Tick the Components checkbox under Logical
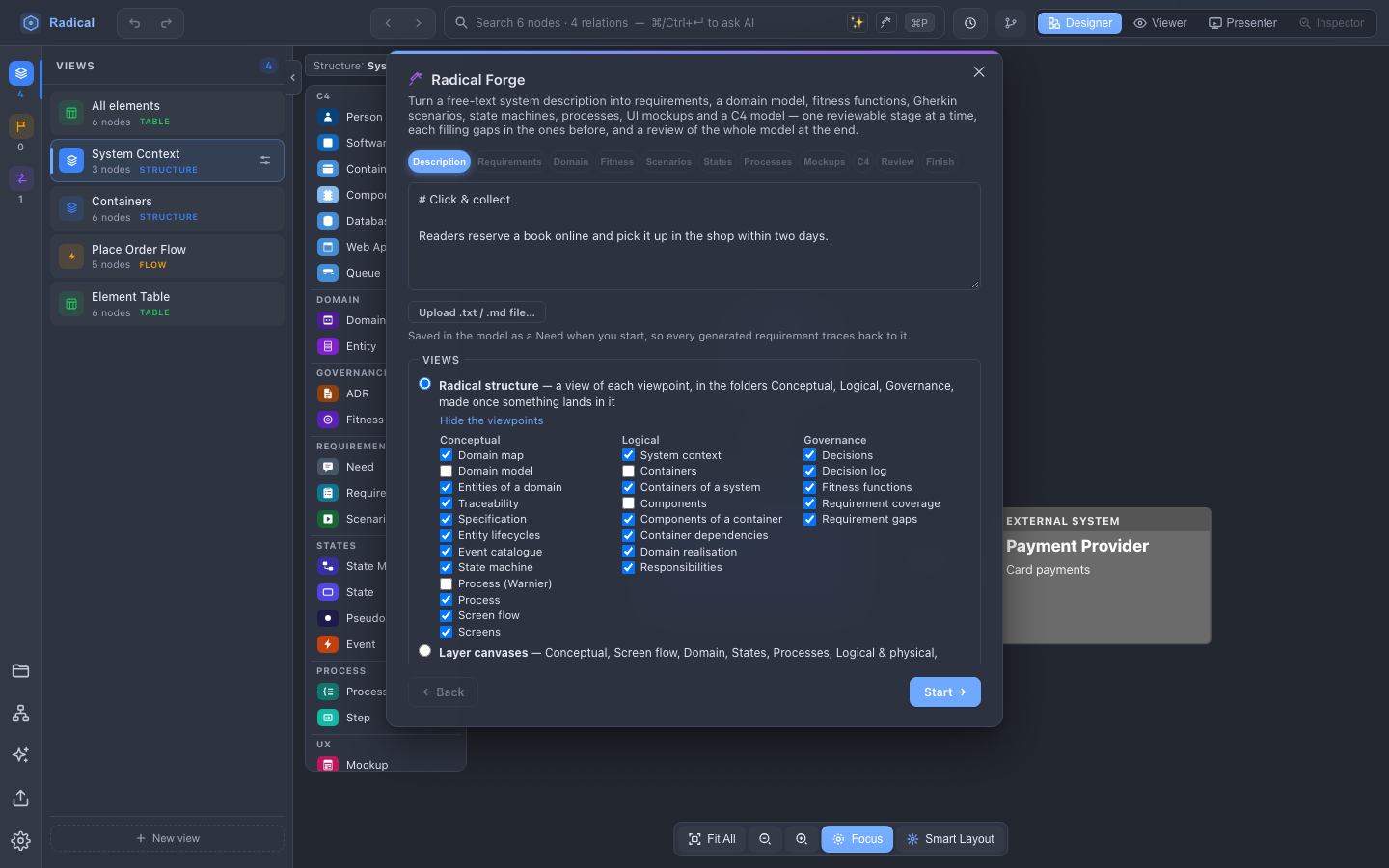 click(628, 503)
